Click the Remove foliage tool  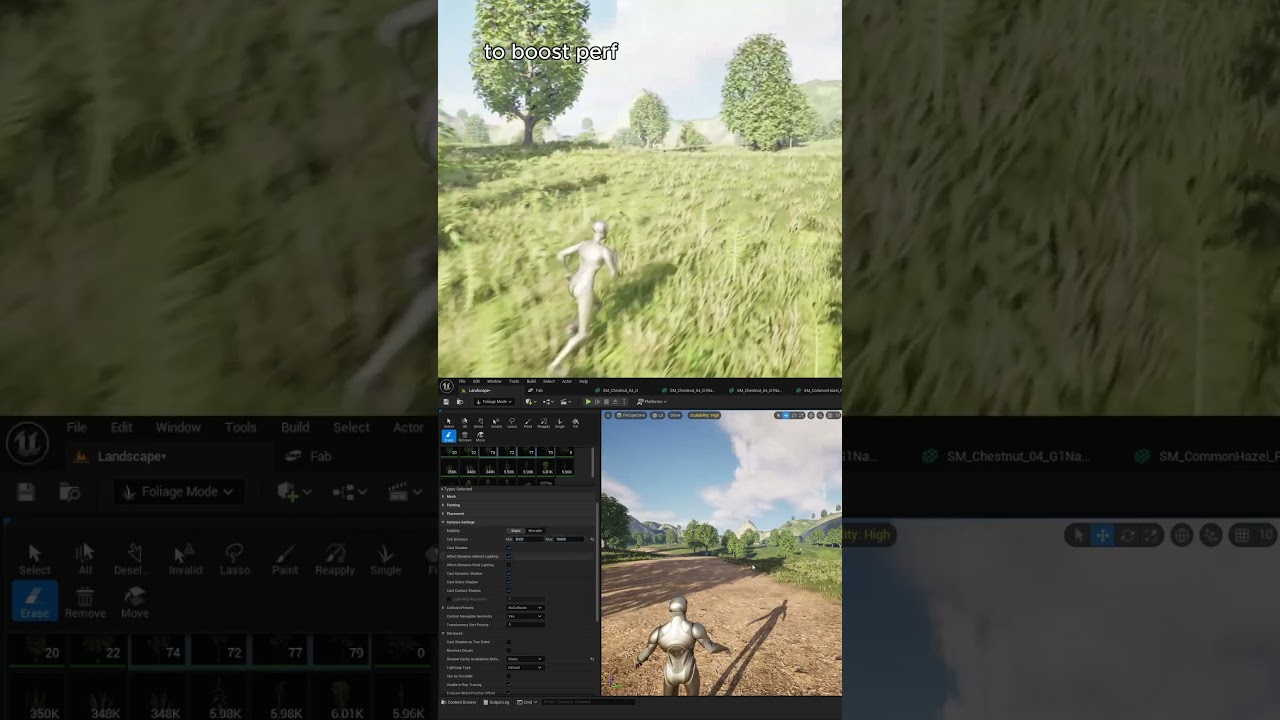point(465,437)
